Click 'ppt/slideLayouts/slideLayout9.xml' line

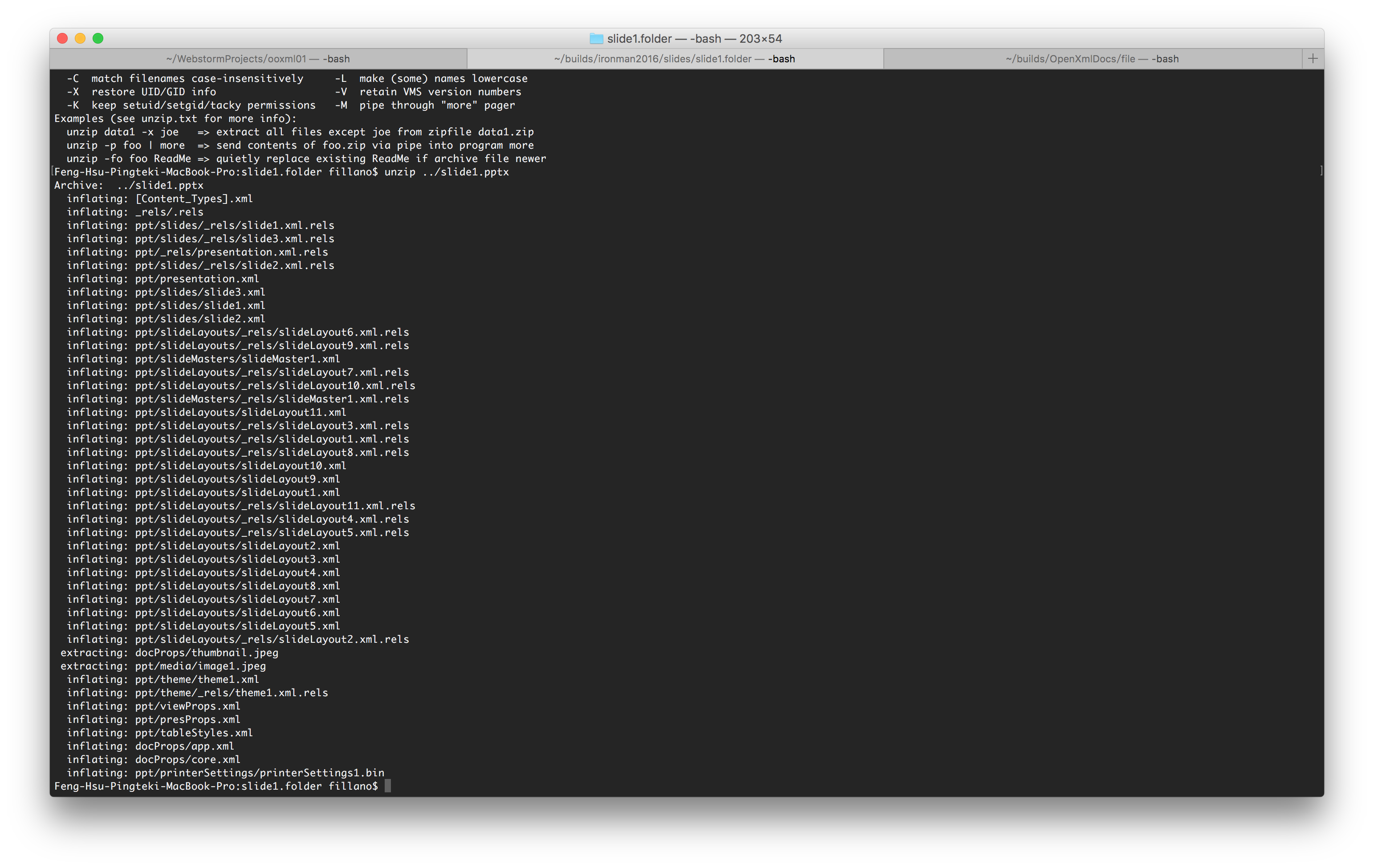coord(203,479)
